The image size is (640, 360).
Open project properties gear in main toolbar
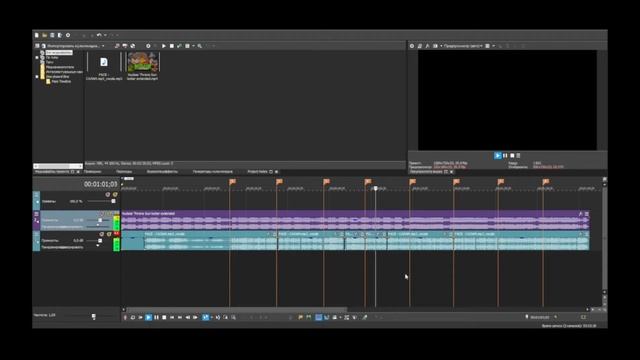(68, 36)
